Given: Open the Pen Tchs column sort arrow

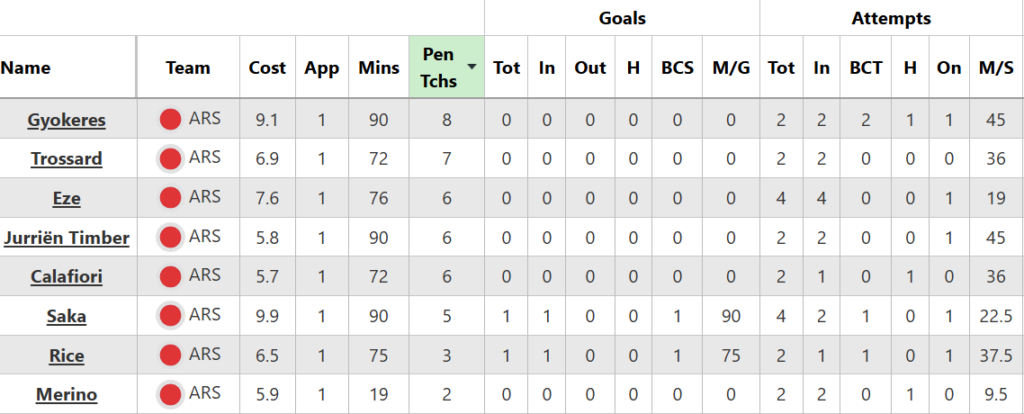Looking at the screenshot, I should tap(472, 66).
